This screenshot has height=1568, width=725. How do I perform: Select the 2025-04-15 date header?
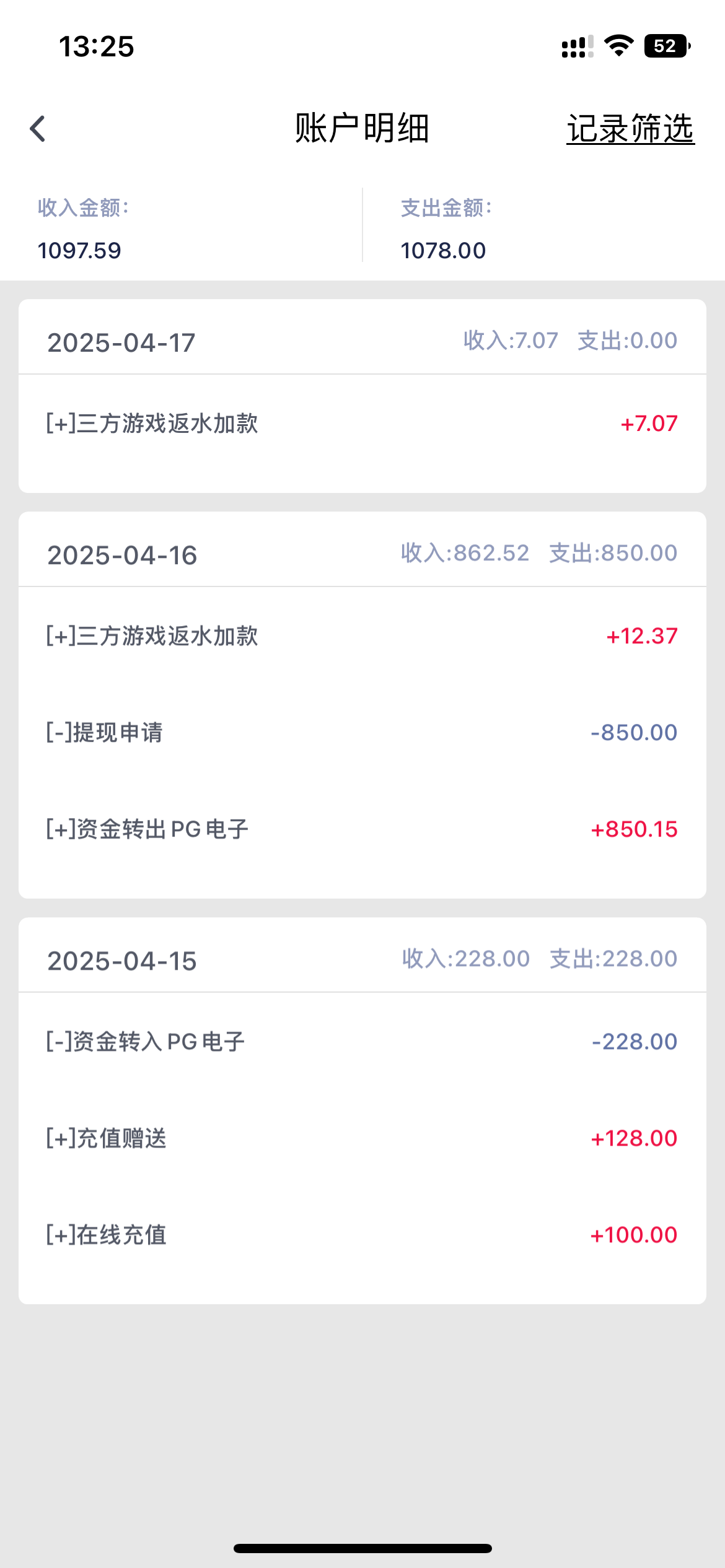(122, 961)
